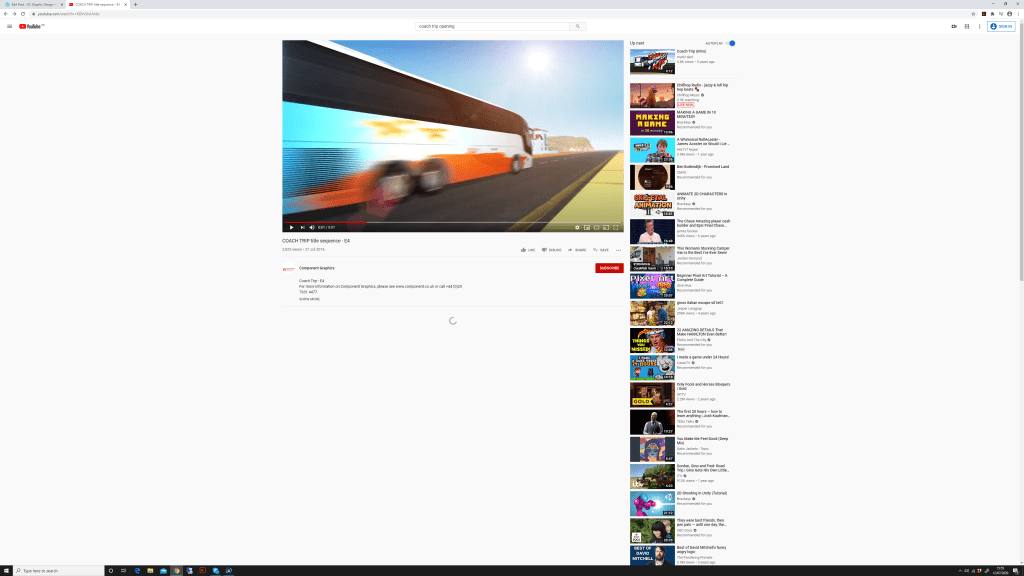Subscribe to Component Graphics channel

point(608,268)
